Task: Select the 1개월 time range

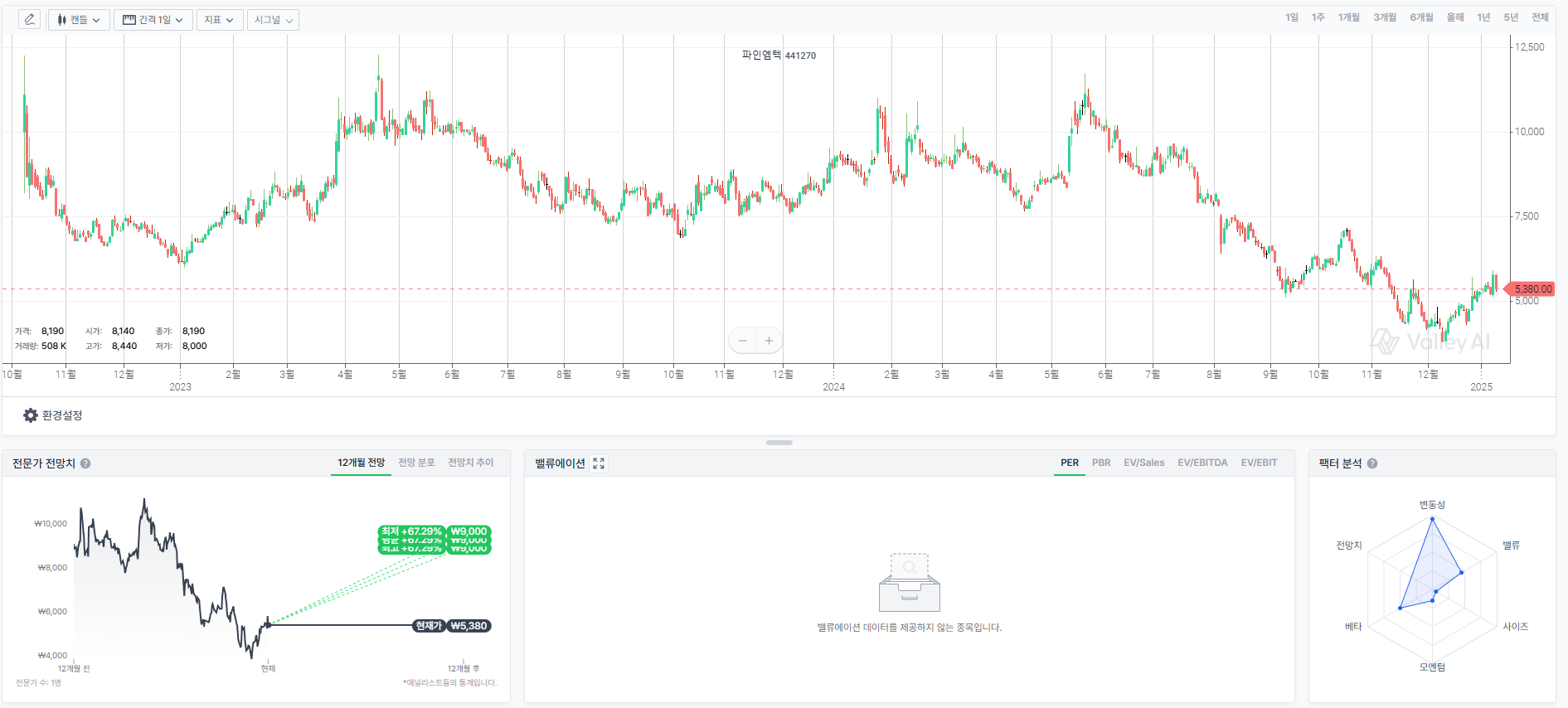Action: (x=1348, y=17)
